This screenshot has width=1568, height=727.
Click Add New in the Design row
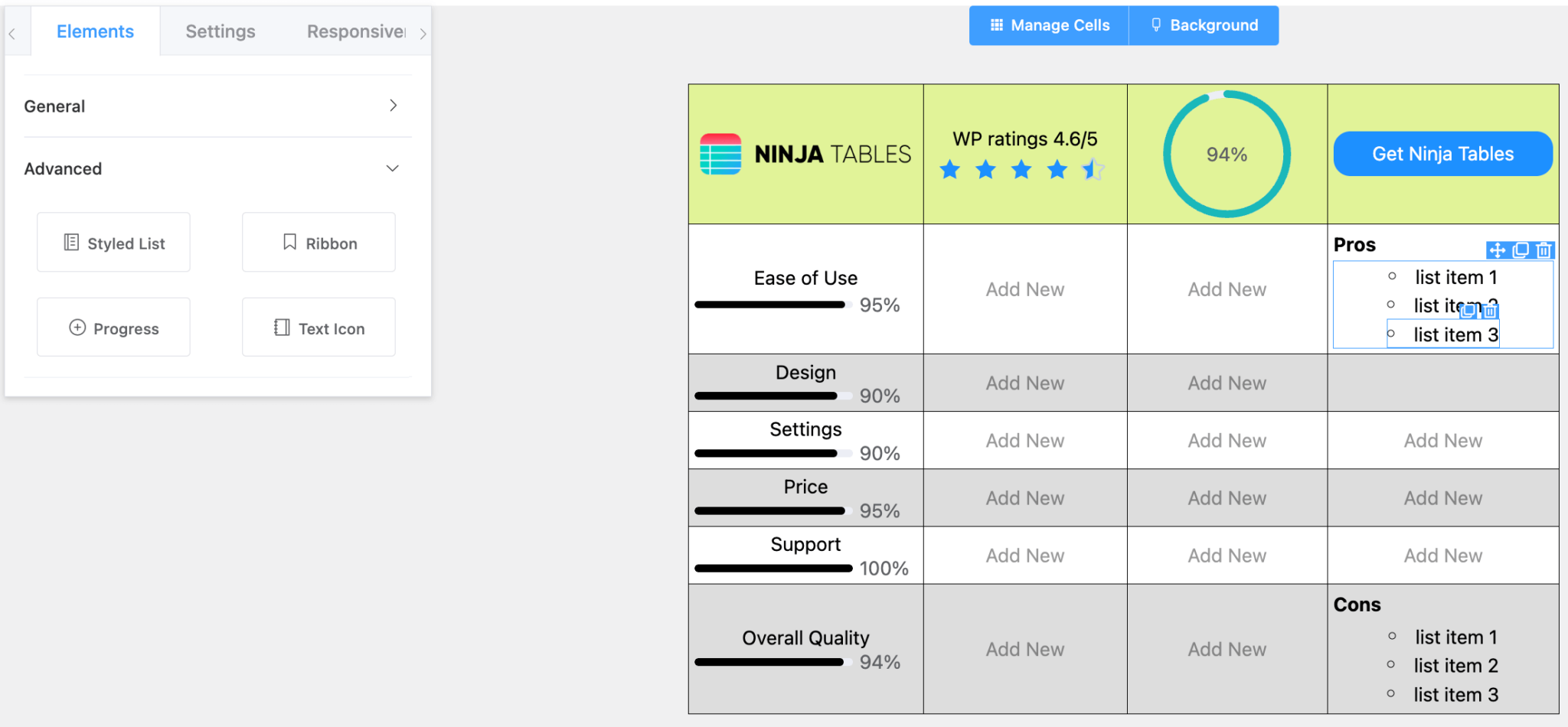(1024, 383)
